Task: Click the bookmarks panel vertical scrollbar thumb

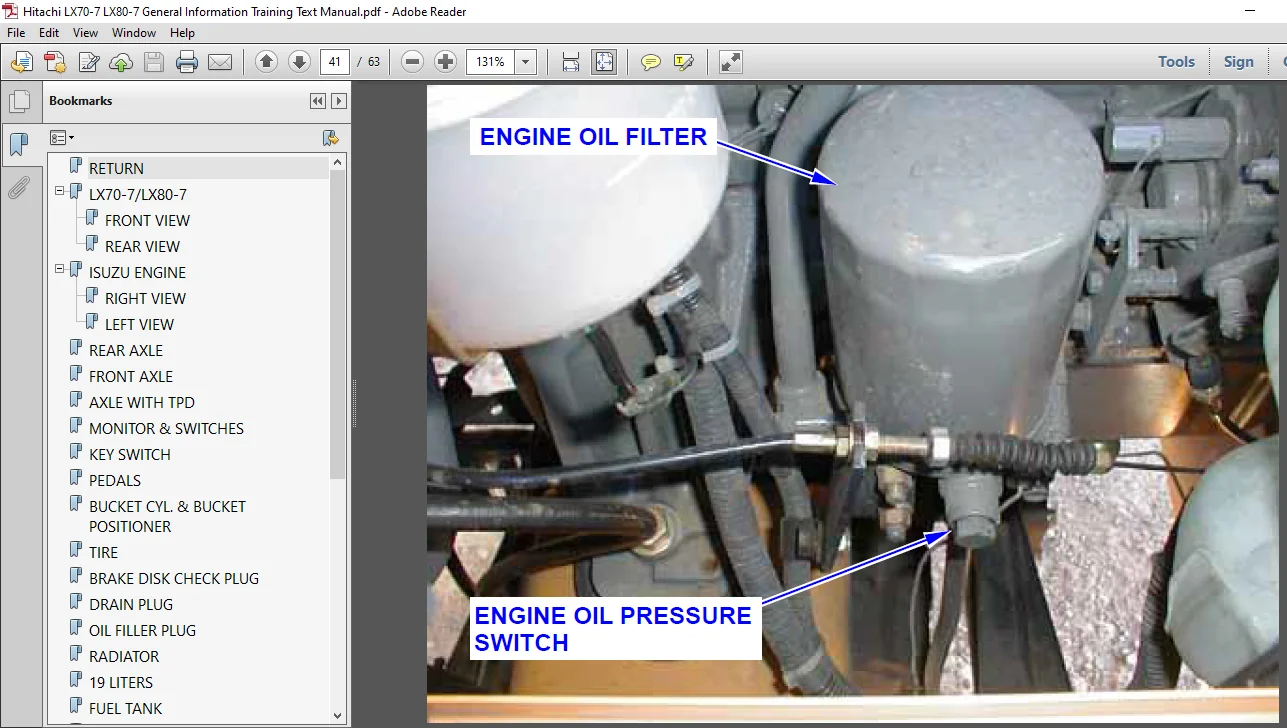Action: [x=338, y=324]
